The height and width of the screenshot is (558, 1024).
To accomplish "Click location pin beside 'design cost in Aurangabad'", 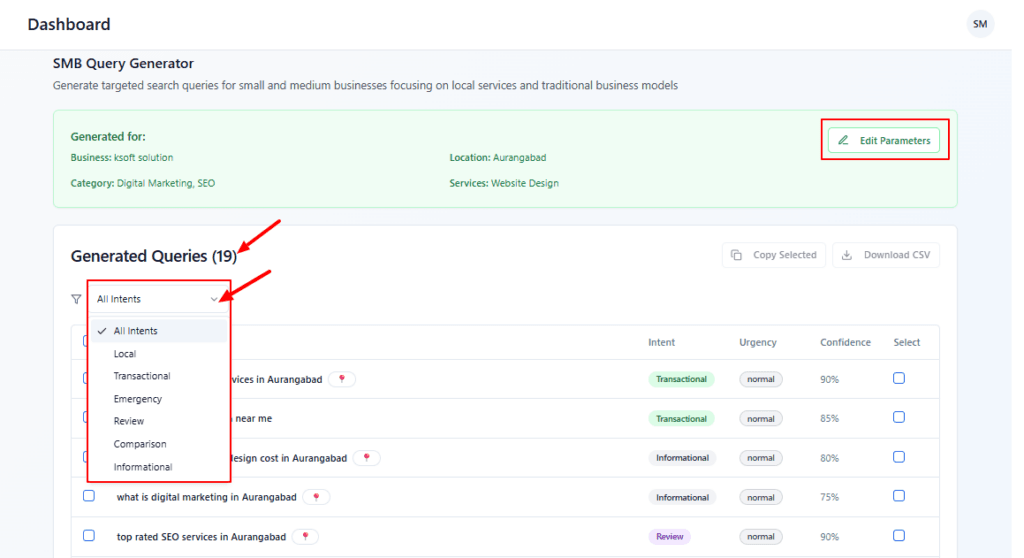I will (x=366, y=458).
